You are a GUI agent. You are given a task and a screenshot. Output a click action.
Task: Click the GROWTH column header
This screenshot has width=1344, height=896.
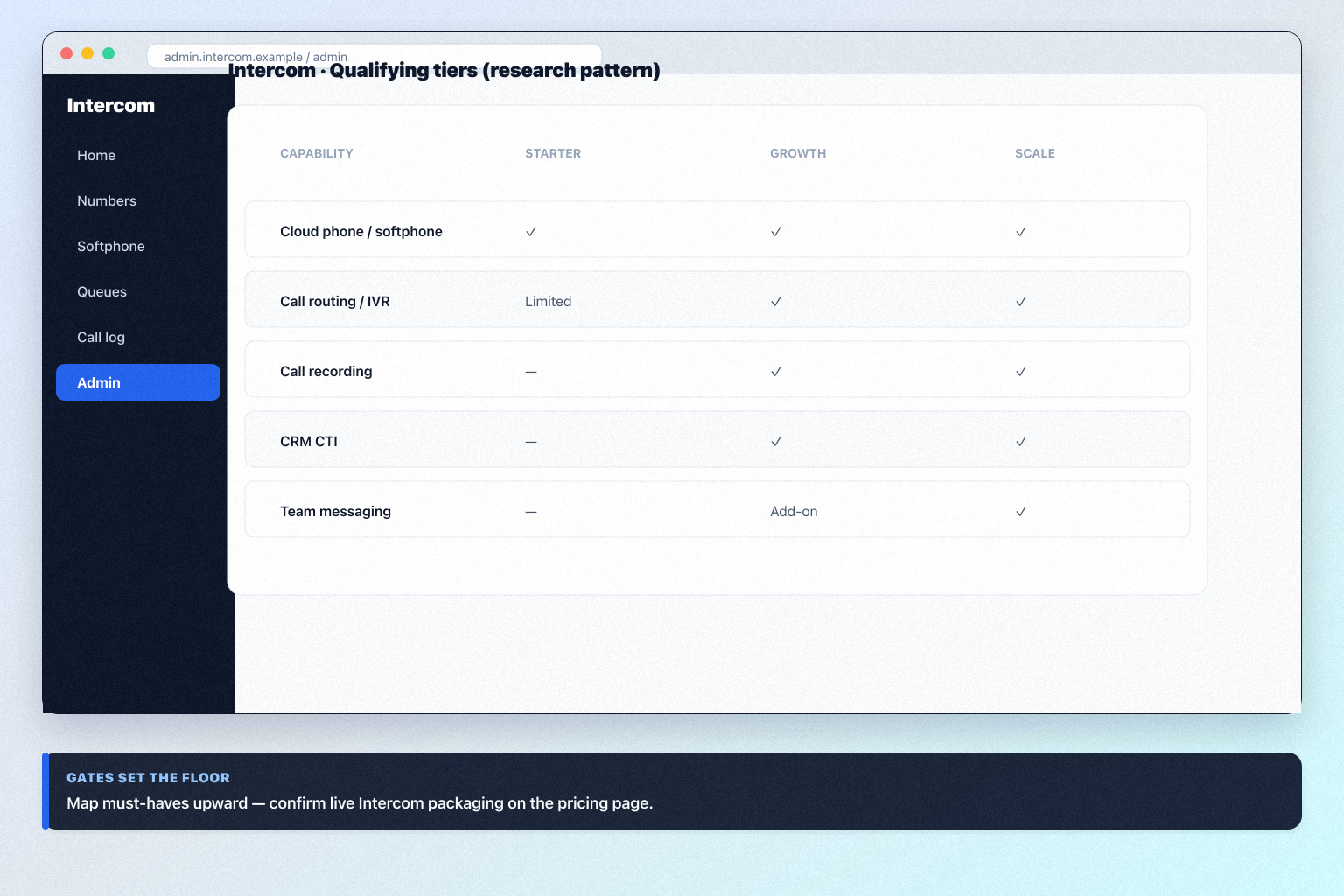point(798,153)
